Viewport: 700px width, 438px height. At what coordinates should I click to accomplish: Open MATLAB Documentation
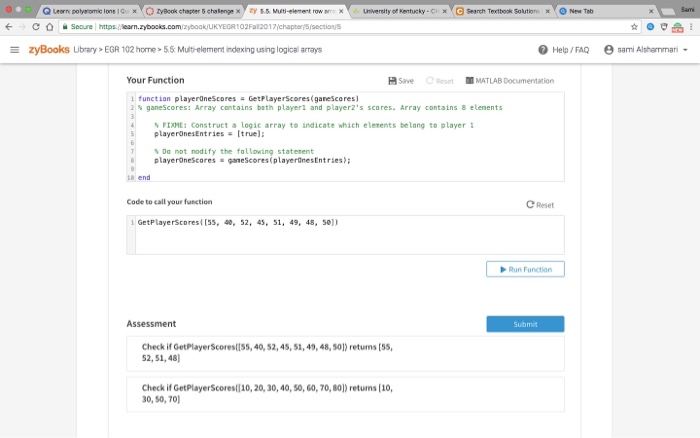[510, 81]
